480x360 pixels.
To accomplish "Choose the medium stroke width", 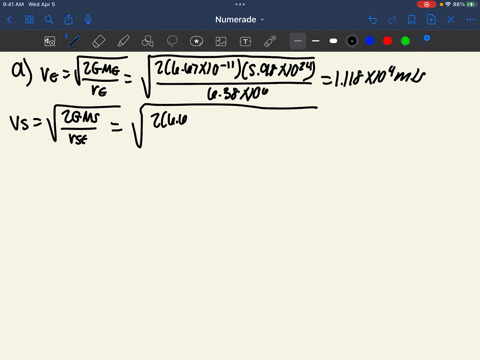I will click(x=316, y=41).
